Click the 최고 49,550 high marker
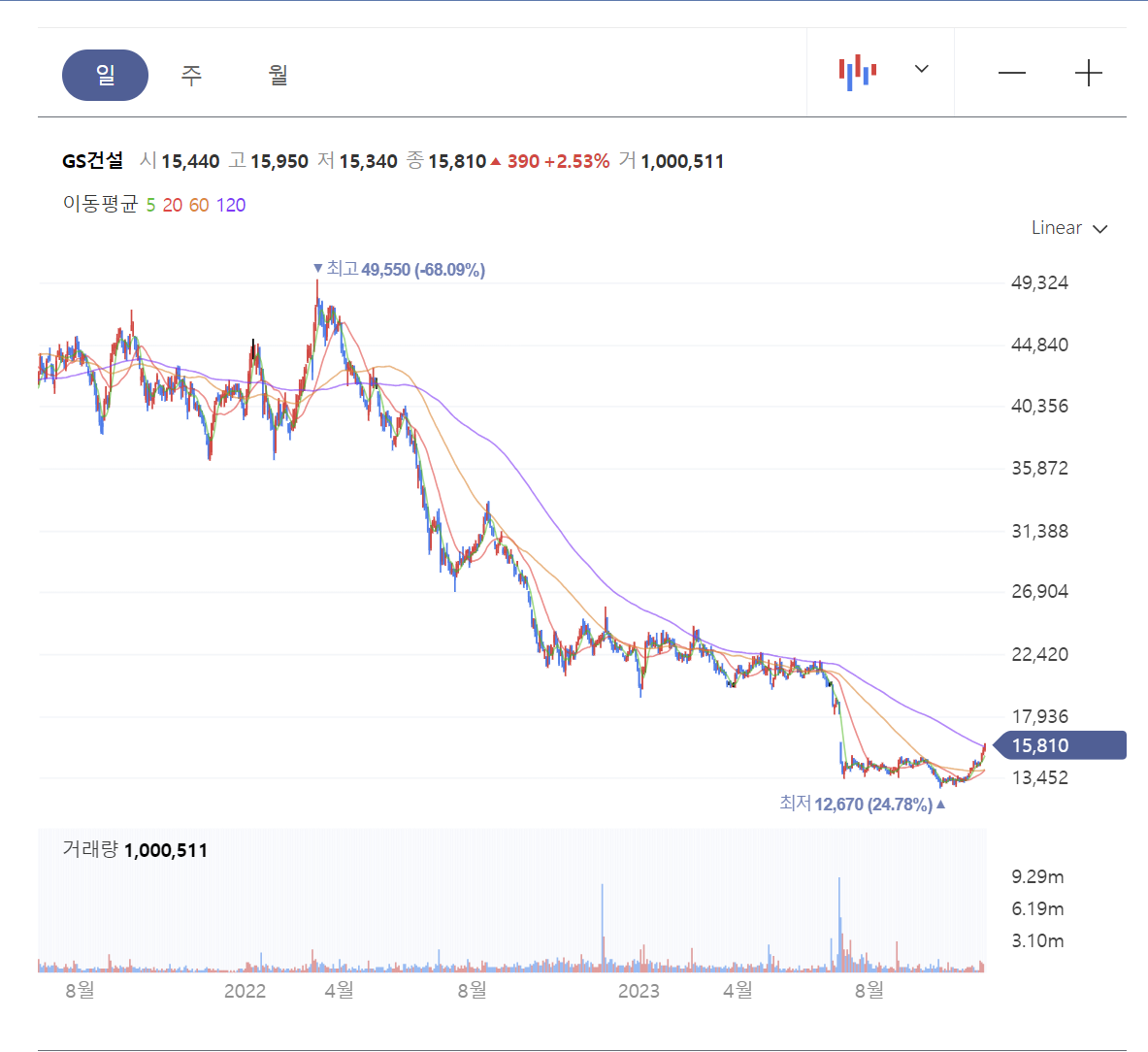The width and height of the screenshot is (1148, 1052). tap(399, 270)
